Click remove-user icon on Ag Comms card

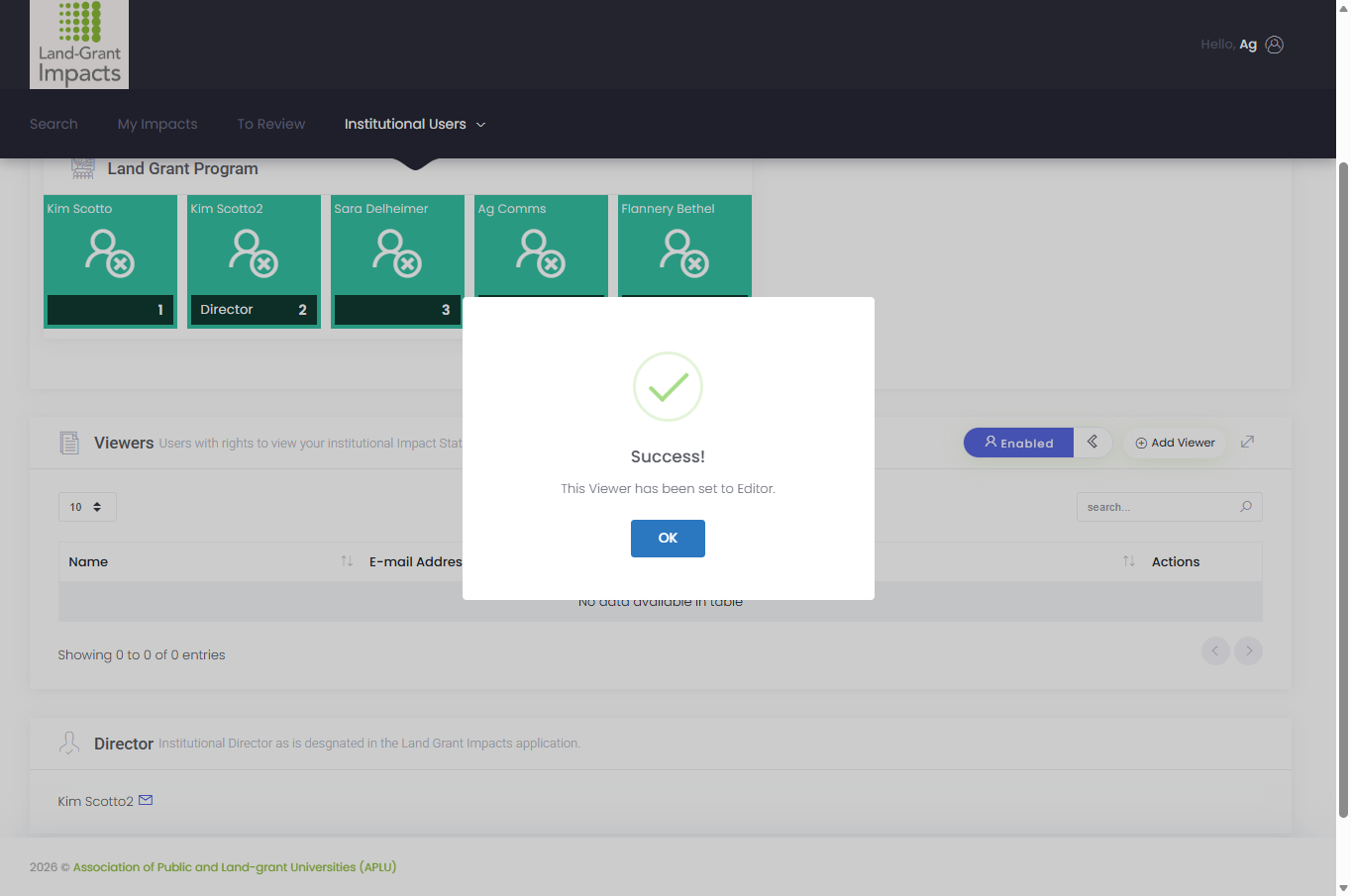coord(541,253)
